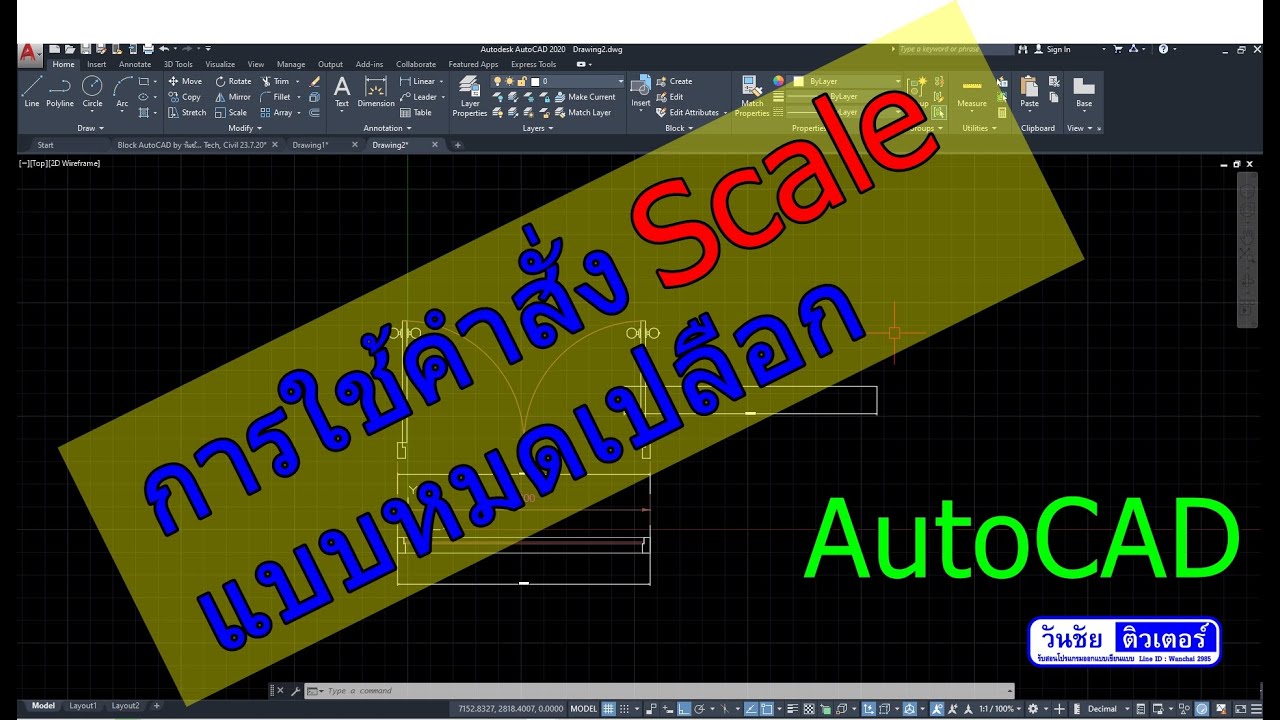This screenshot has width=1280, height=720.
Task: Activate the Move command
Action: coord(184,81)
